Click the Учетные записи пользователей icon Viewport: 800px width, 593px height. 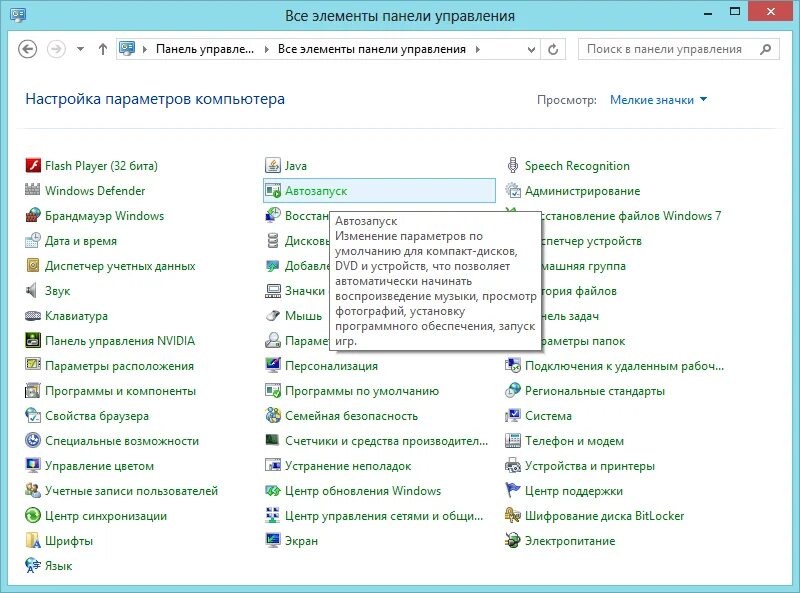(x=33, y=490)
